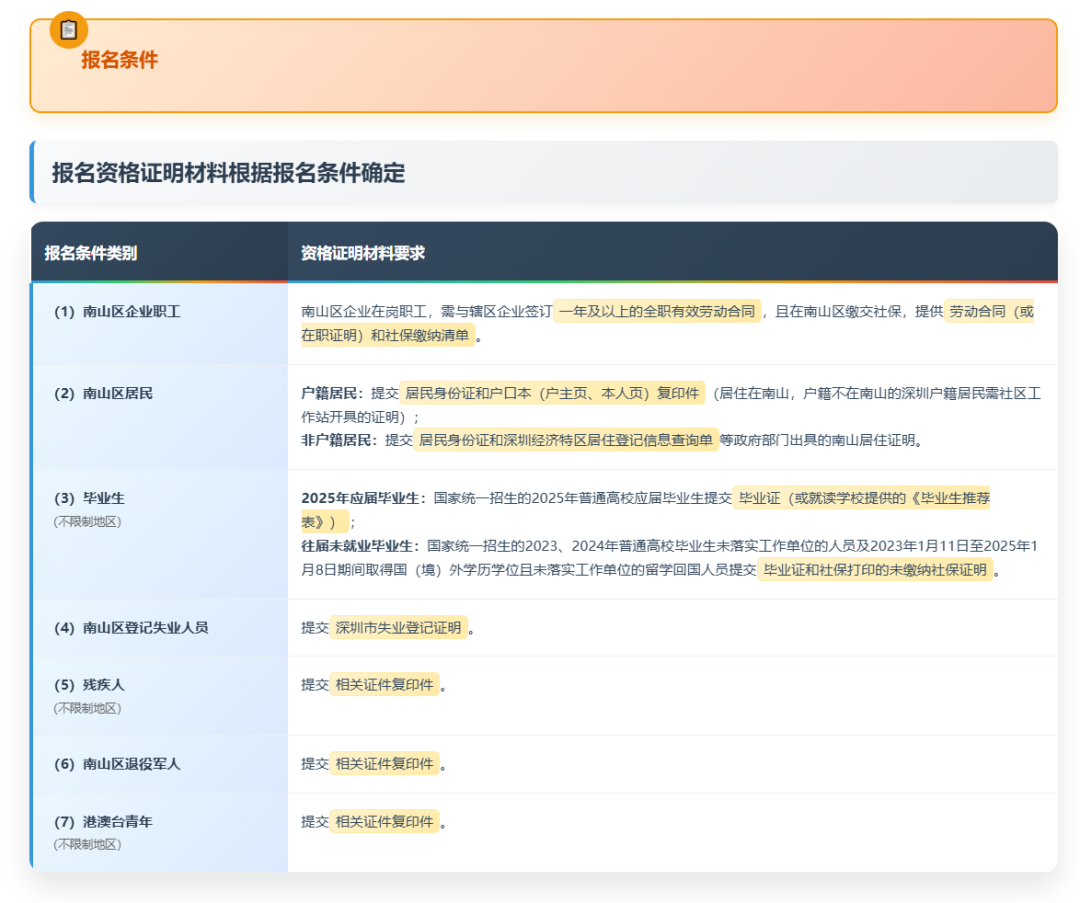
Task: Click the 报名条件 banner title
Action: (x=119, y=60)
